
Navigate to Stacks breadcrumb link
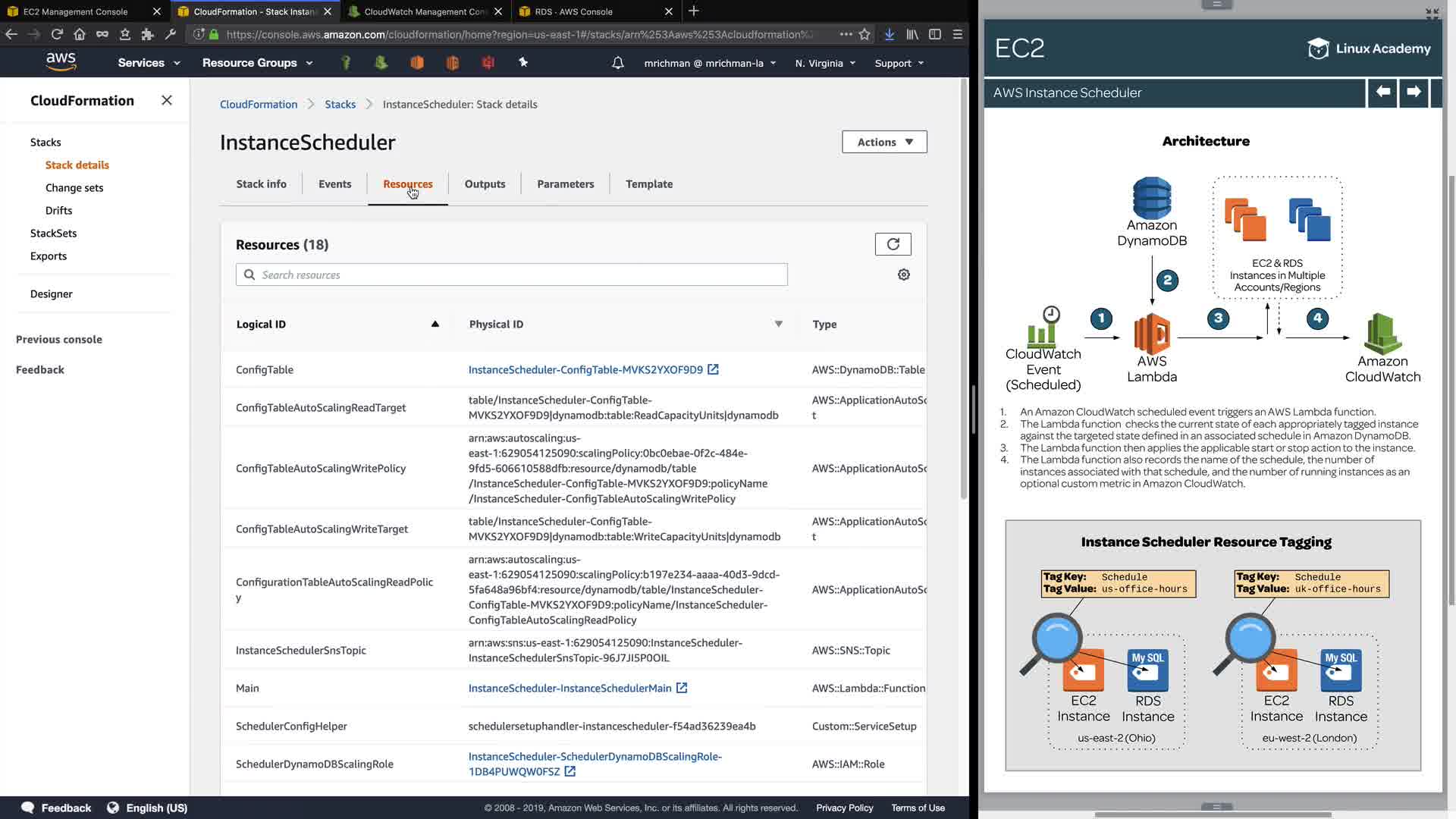point(340,104)
